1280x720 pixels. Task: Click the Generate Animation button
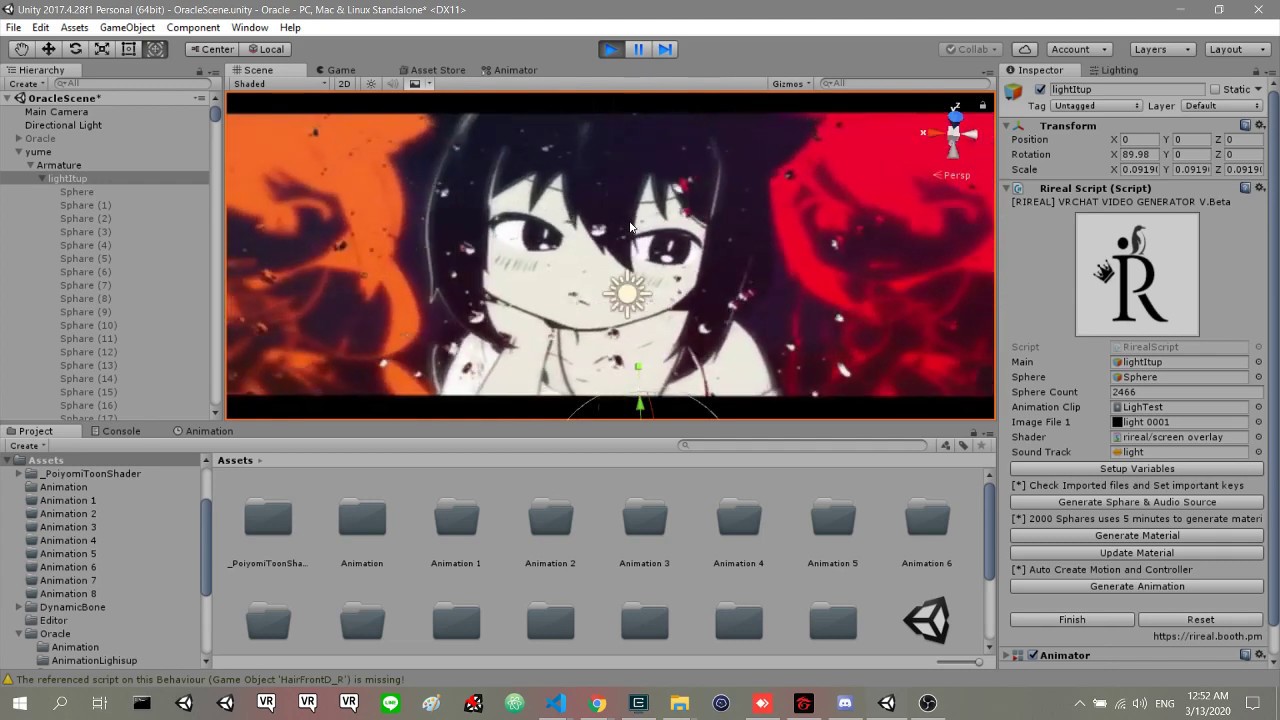click(1137, 586)
